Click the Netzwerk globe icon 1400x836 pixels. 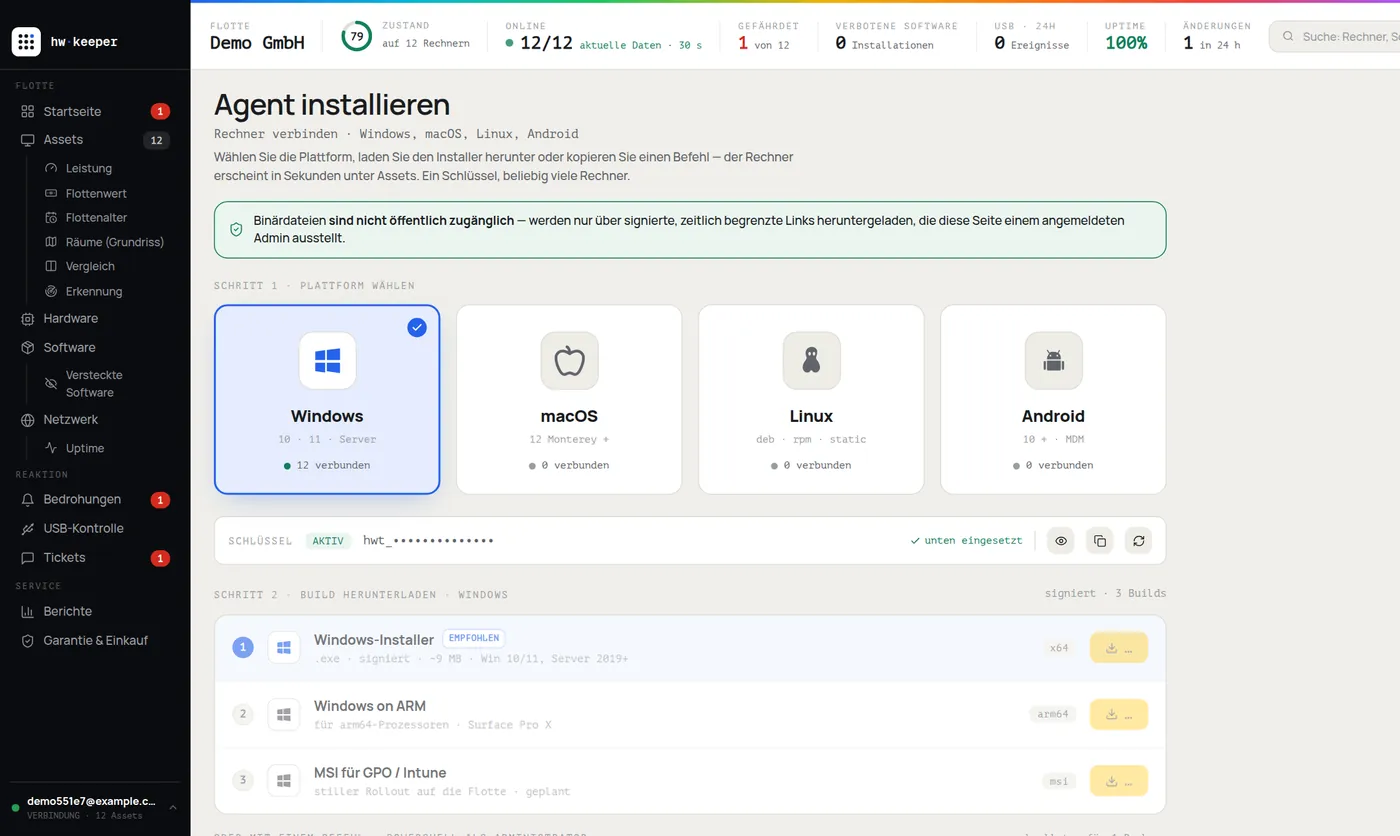[x=28, y=419]
